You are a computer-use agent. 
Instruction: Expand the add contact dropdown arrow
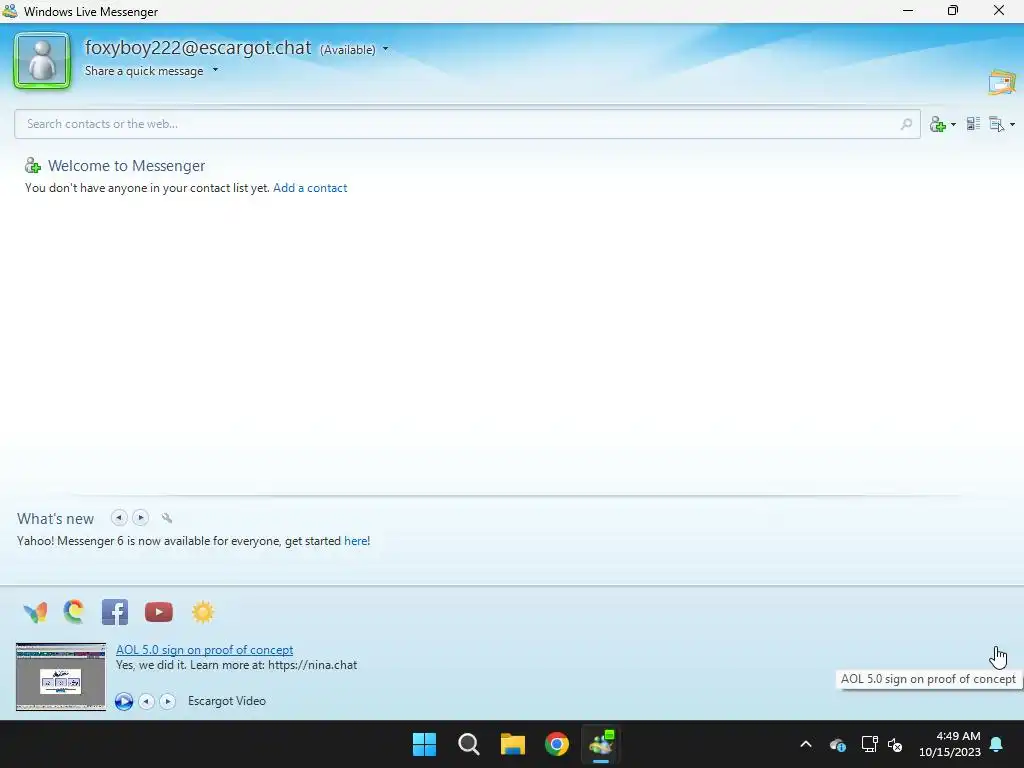pos(953,124)
